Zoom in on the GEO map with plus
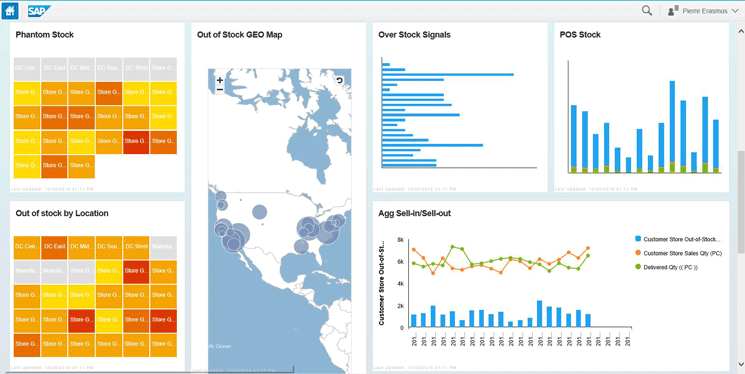Screen dimensions: 745x374 tap(220, 80)
